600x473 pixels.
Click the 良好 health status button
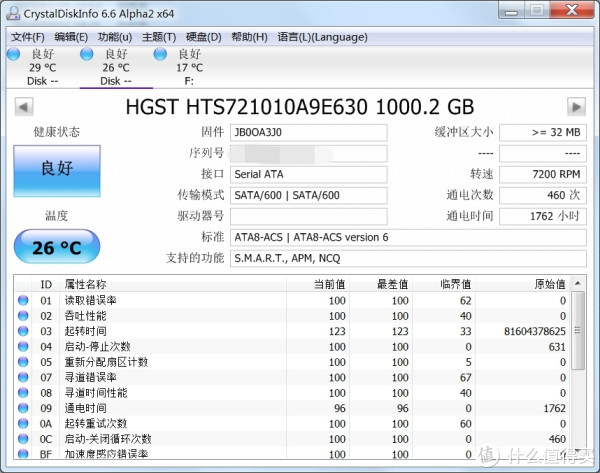(x=57, y=169)
